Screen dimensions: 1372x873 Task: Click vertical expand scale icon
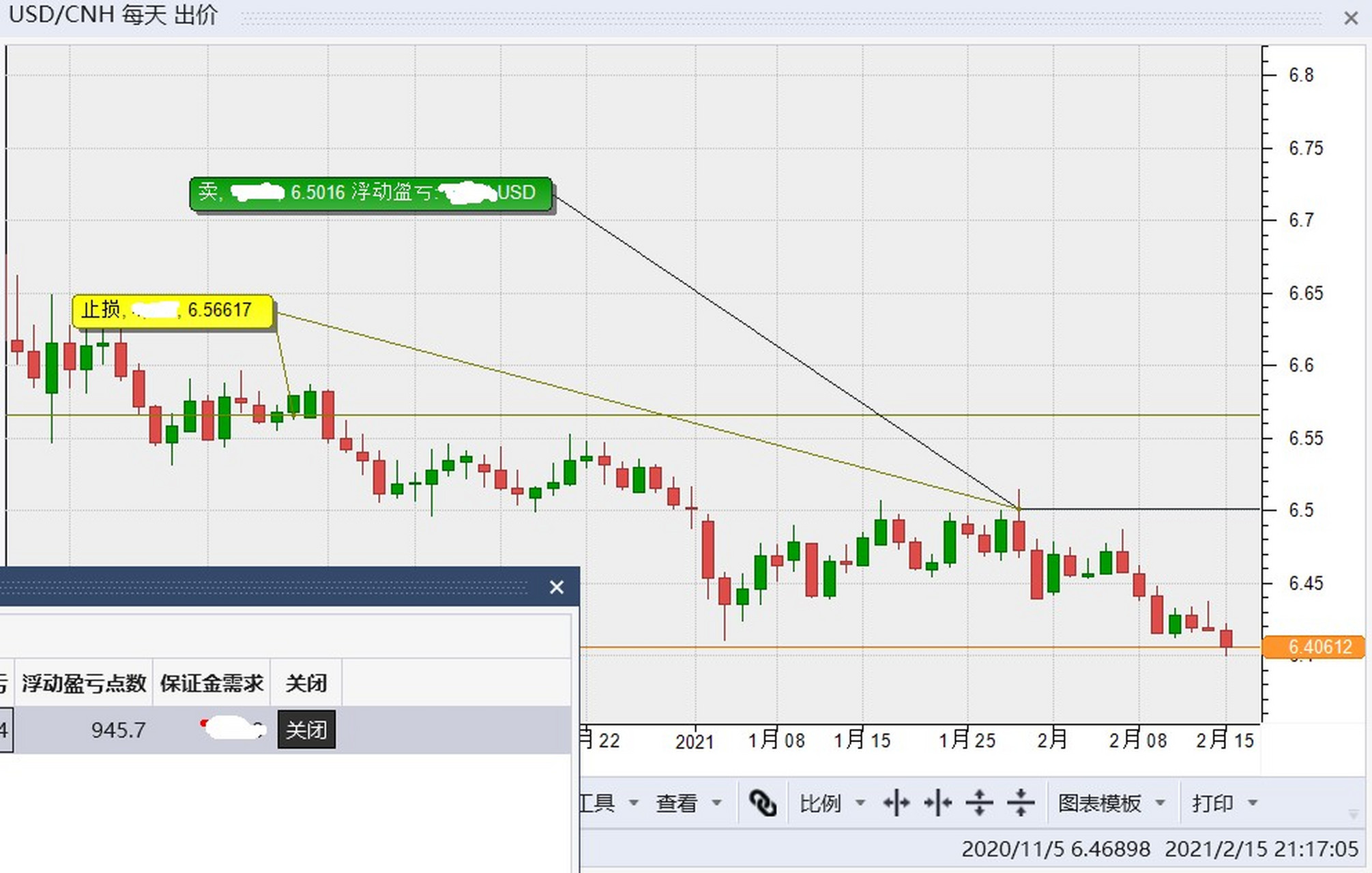click(x=979, y=803)
